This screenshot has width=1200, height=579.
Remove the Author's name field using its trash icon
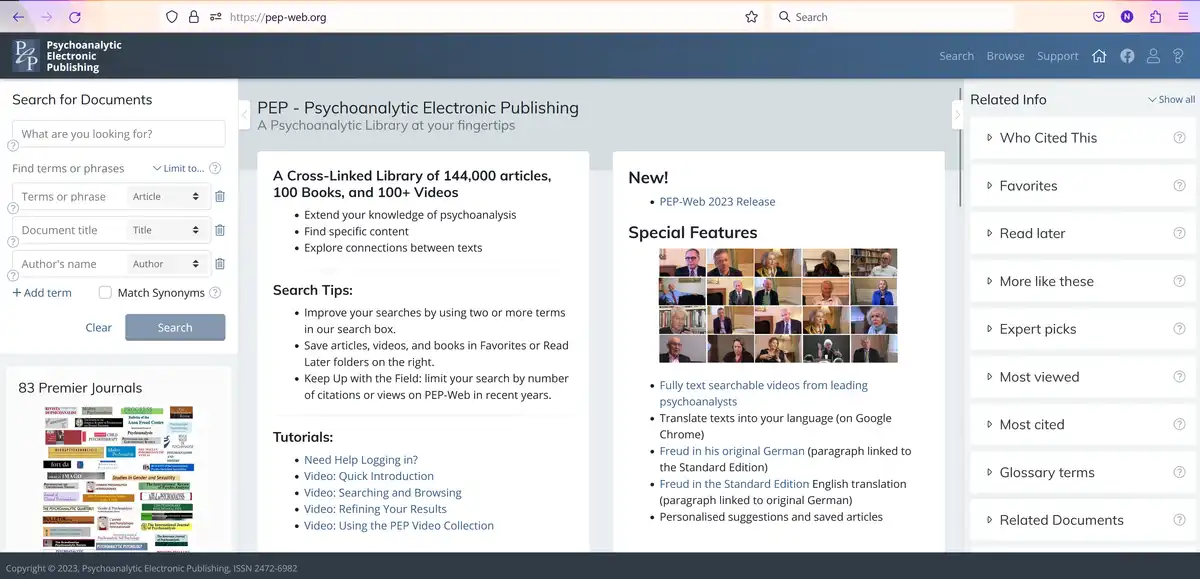[x=219, y=263]
